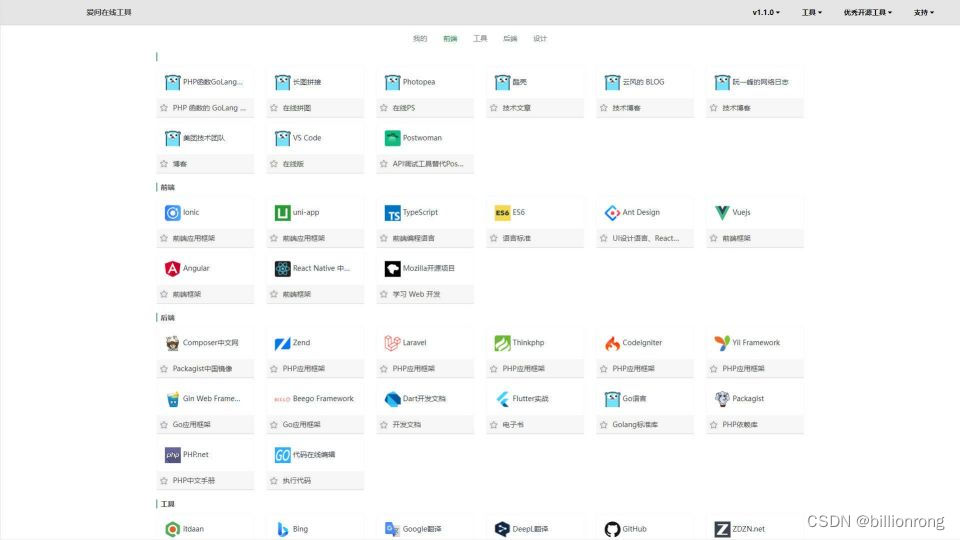Expand the 工具 dropdown in the top bar
This screenshot has width=960, height=540.
point(812,12)
